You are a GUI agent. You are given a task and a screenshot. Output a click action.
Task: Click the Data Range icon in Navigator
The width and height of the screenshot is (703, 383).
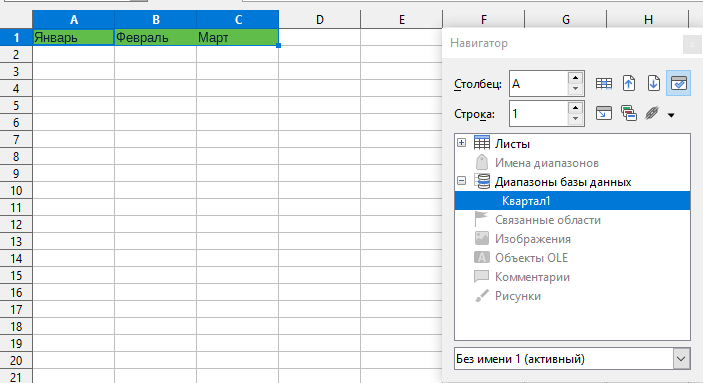(603, 83)
